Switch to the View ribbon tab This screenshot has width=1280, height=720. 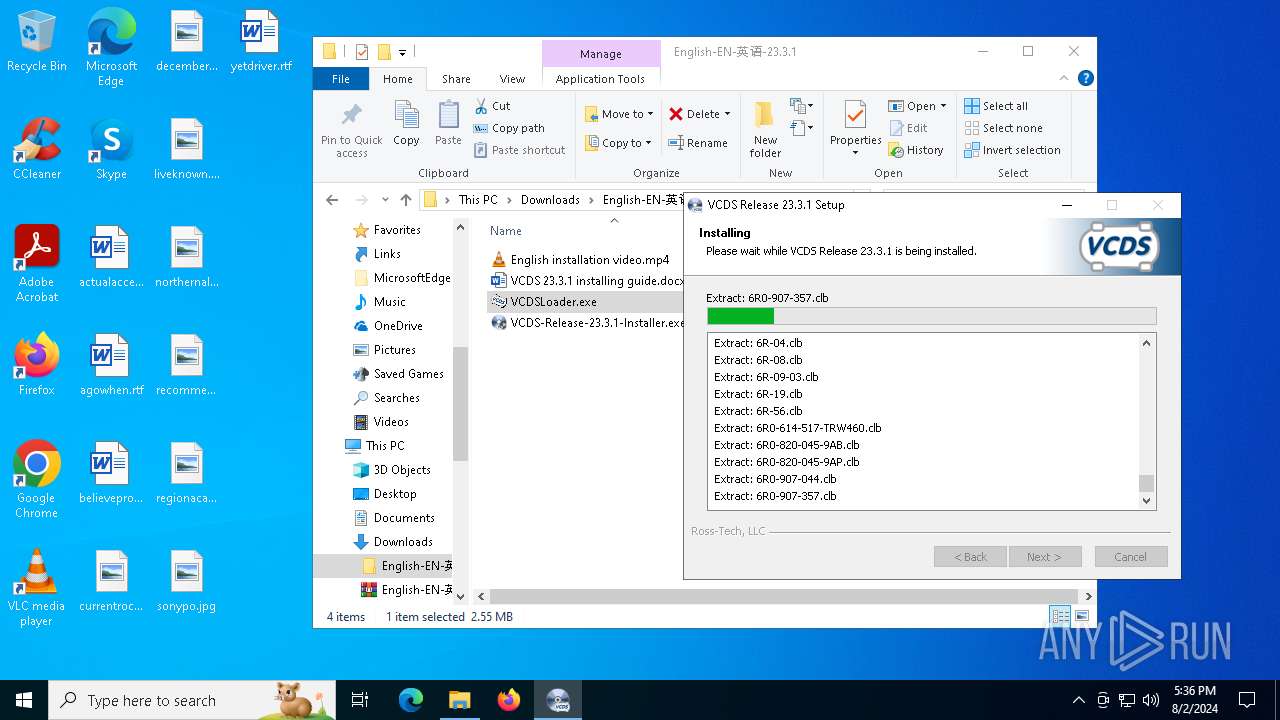click(512, 79)
